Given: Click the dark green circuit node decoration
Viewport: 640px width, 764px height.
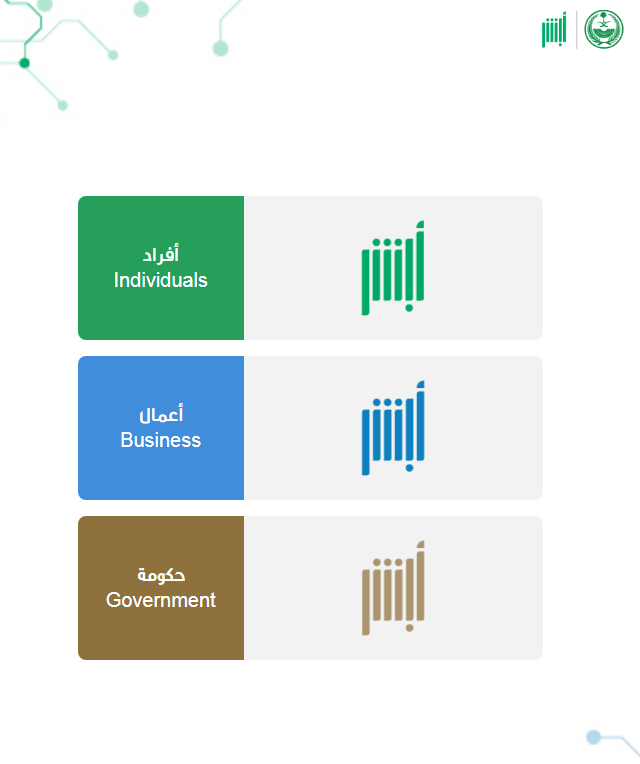Looking at the screenshot, I should click(24, 63).
